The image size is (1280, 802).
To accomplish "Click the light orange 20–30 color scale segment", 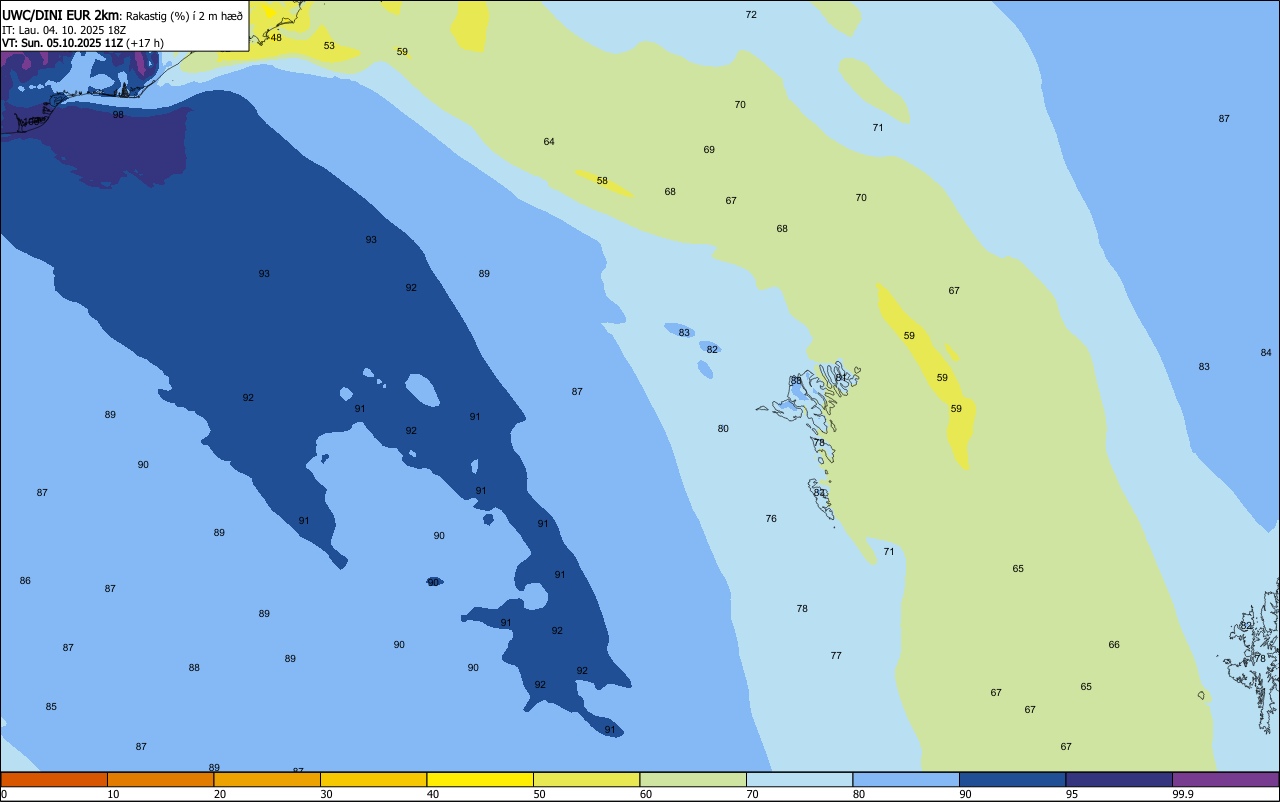I will click(267, 779).
